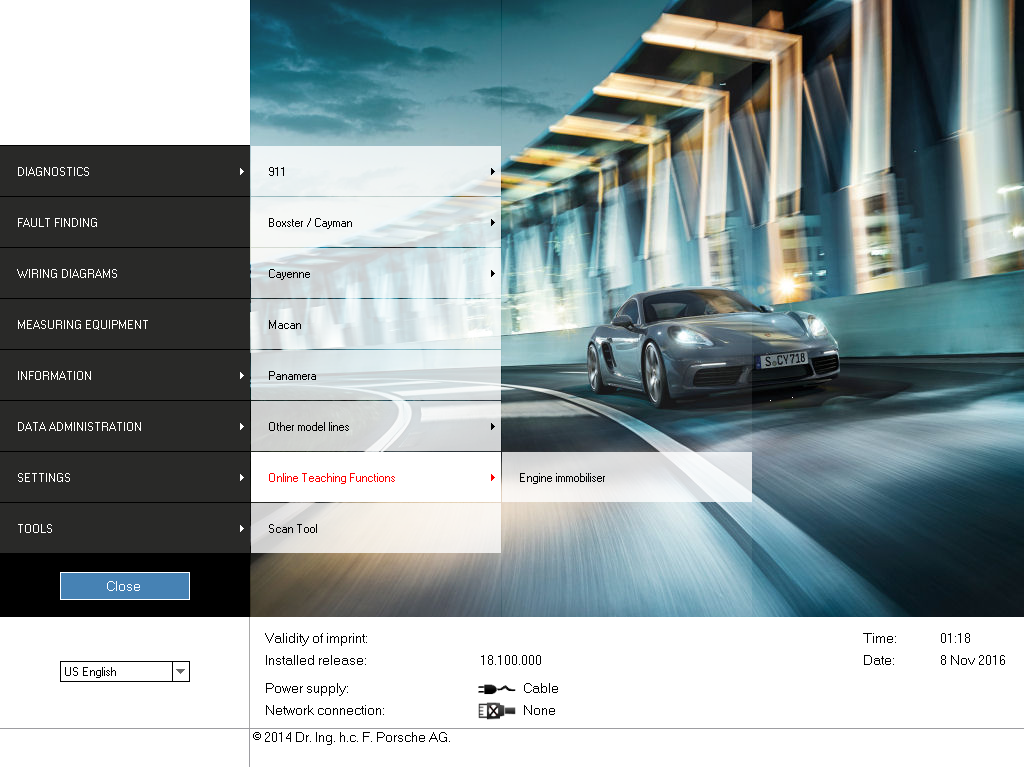Open the FAULT FINDING menu item
The height and width of the screenshot is (768, 1024).
pyautogui.click(x=125, y=222)
